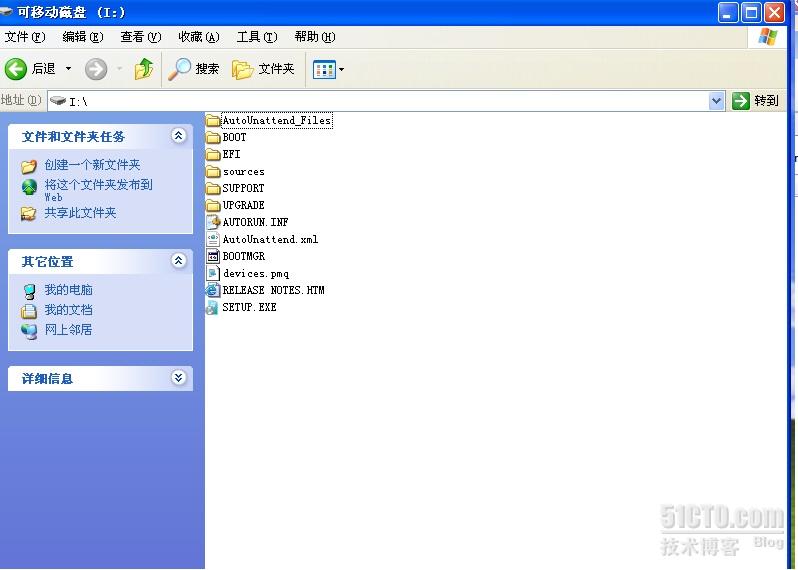Image resolution: width=798 pixels, height=570 pixels.
Task: Collapse the 文件和文件夹任务 panel
Action: [x=178, y=135]
